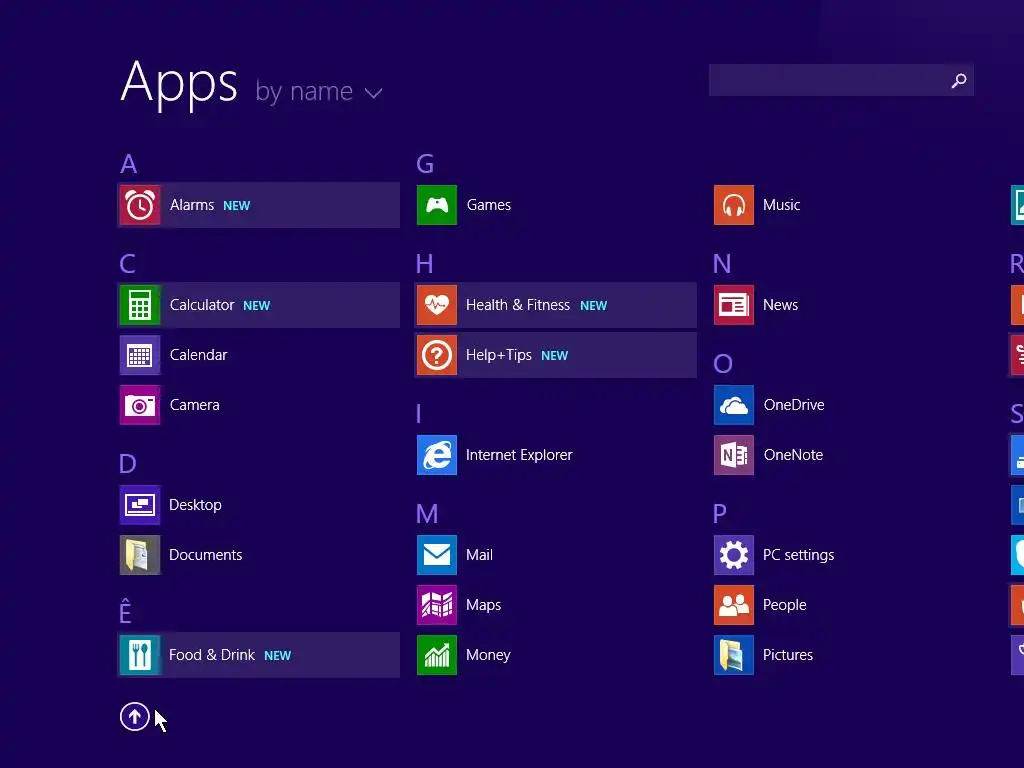Viewport: 1024px width, 768px height.
Task: Launch the People app icon
Action: click(x=734, y=605)
